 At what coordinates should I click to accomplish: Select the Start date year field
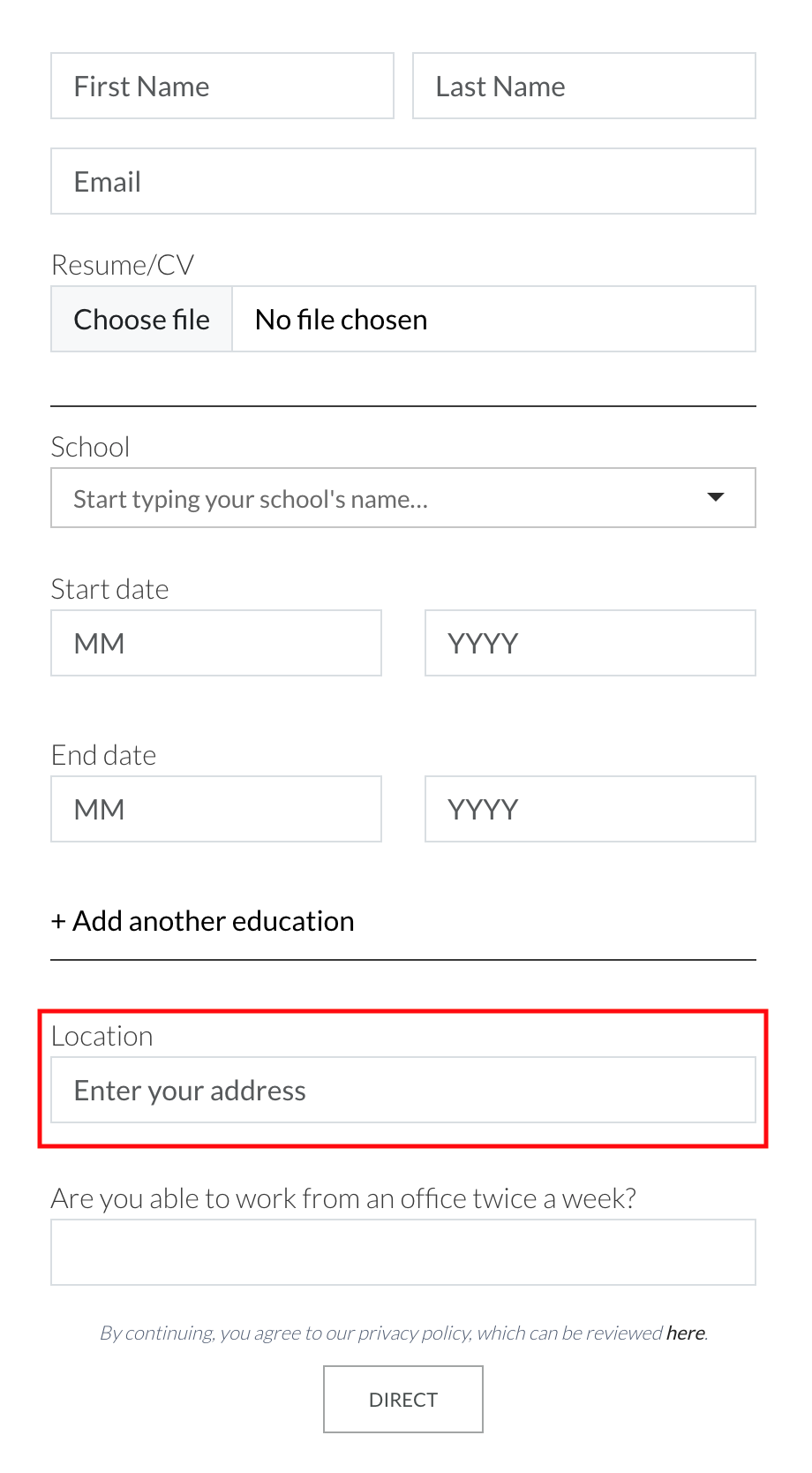pos(590,643)
